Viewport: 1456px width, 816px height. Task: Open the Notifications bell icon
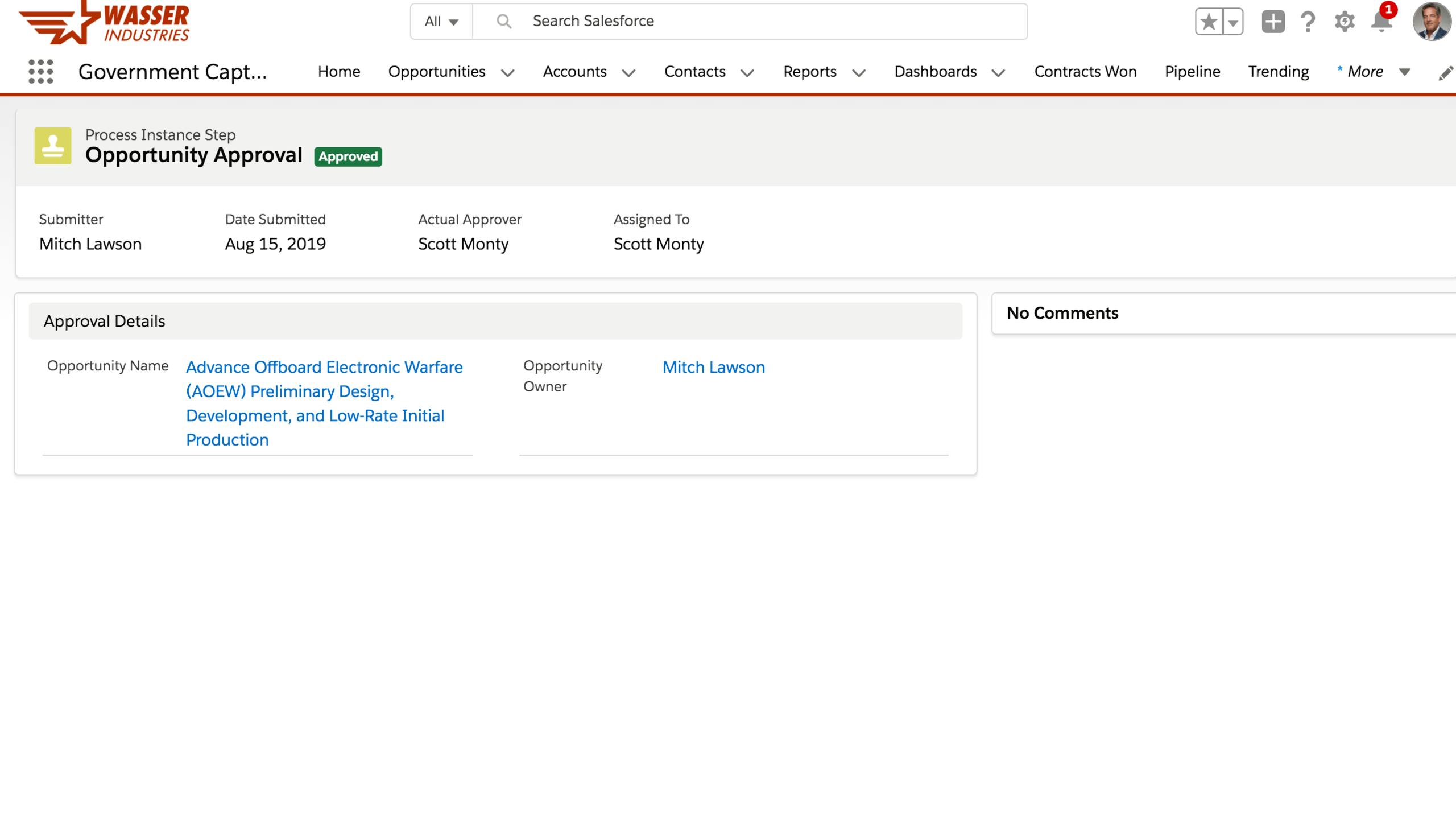point(1382,22)
